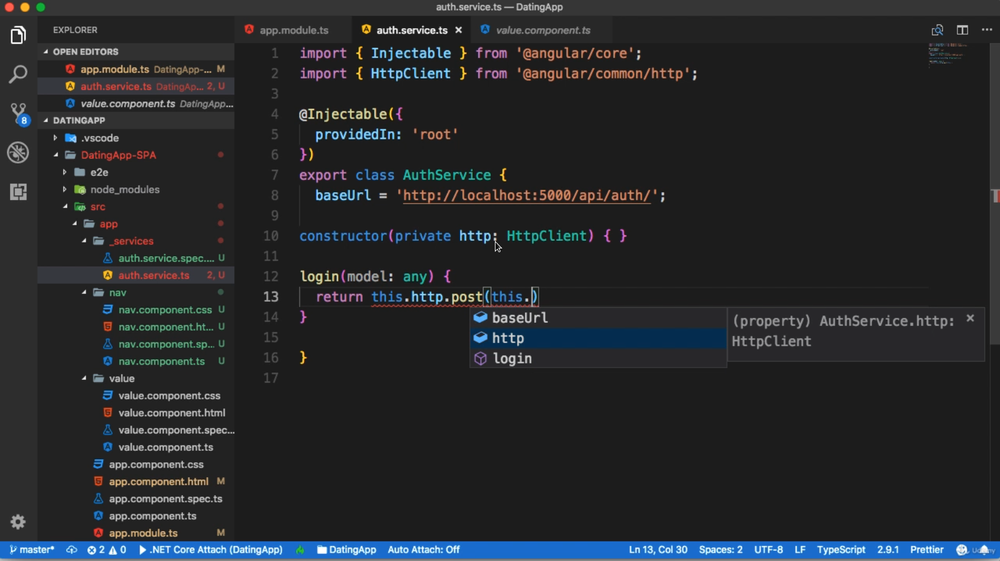Click the open changes icon in editor toolbar
This screenshot has height=561, width=1000.
pos(937,30)
